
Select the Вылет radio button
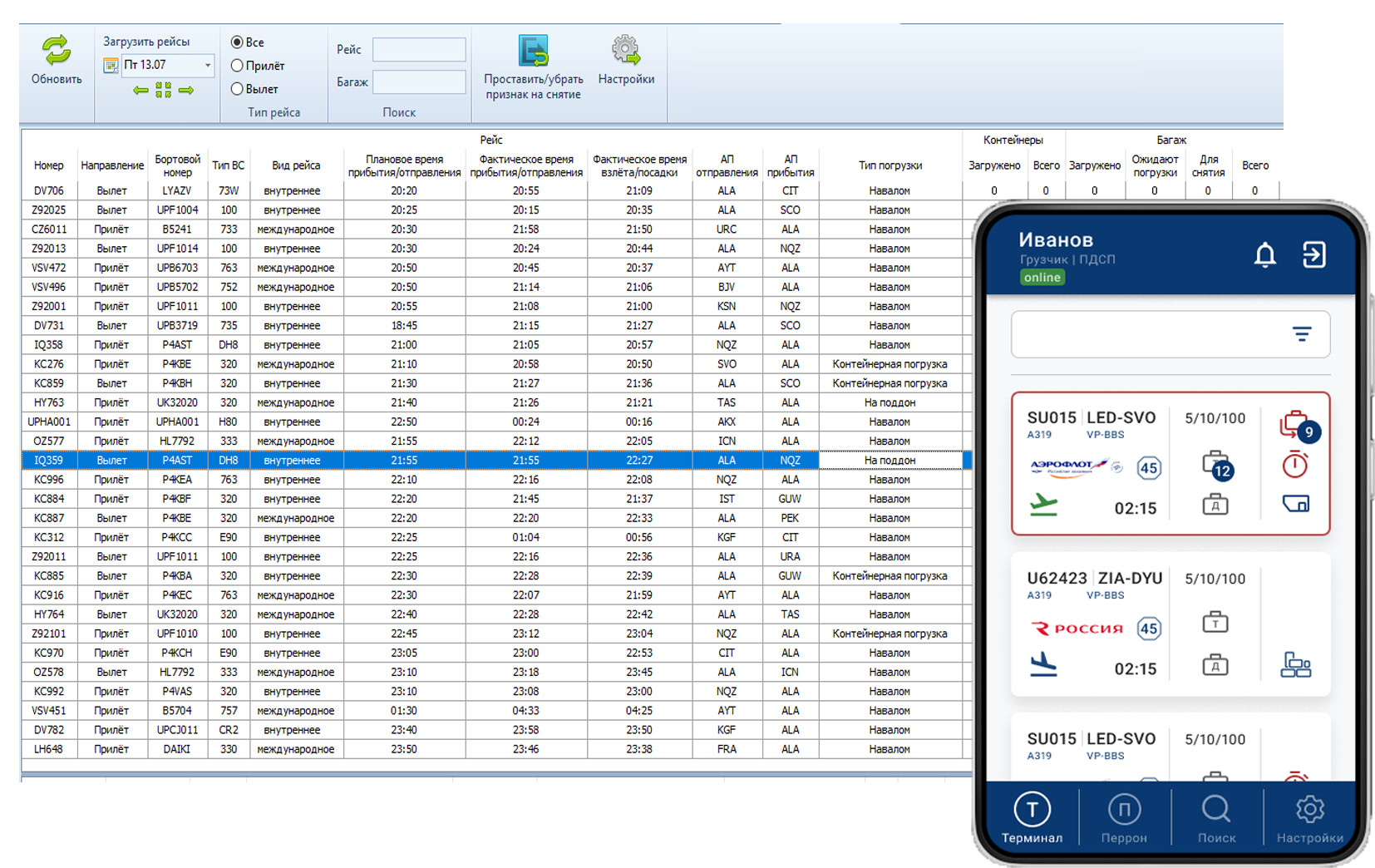237,89
